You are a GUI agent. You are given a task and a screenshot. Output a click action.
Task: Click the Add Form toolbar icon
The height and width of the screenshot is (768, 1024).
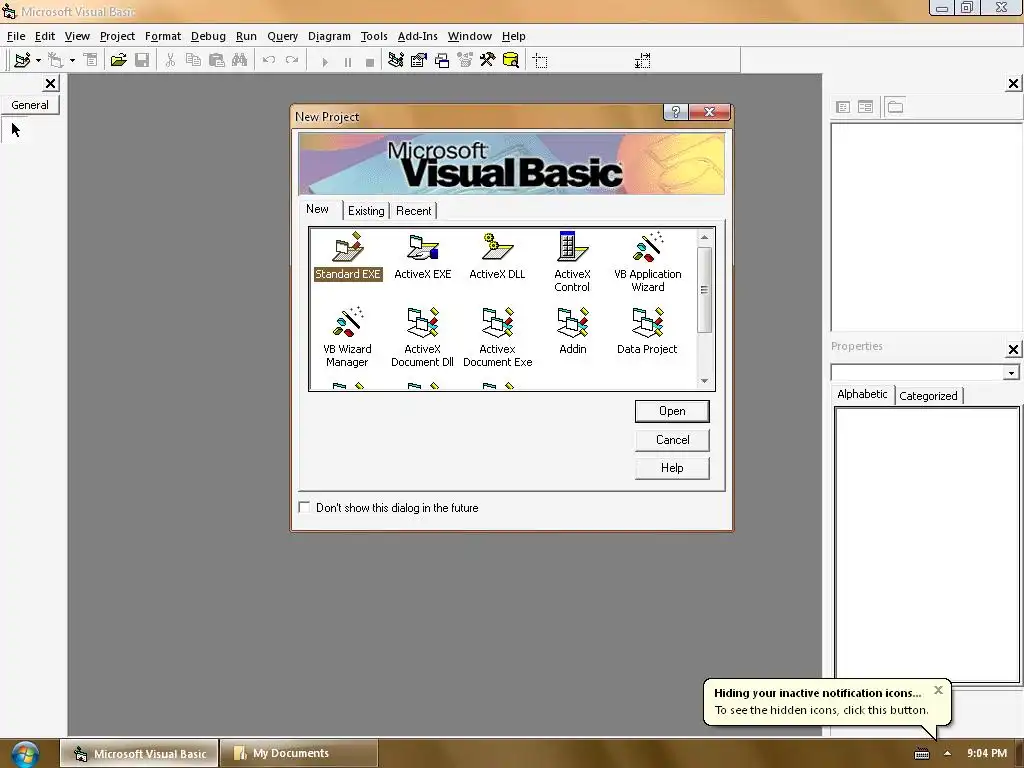tap(56, 61)
